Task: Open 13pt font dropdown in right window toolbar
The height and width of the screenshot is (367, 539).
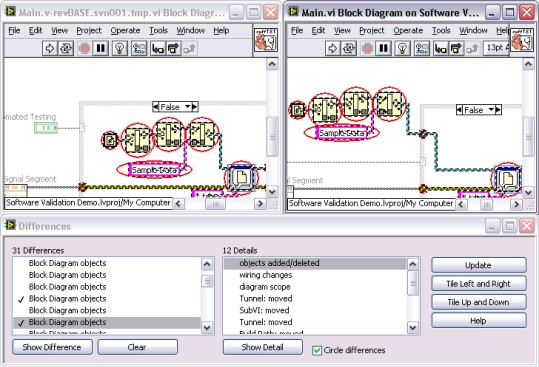Action: pos(496,48)
